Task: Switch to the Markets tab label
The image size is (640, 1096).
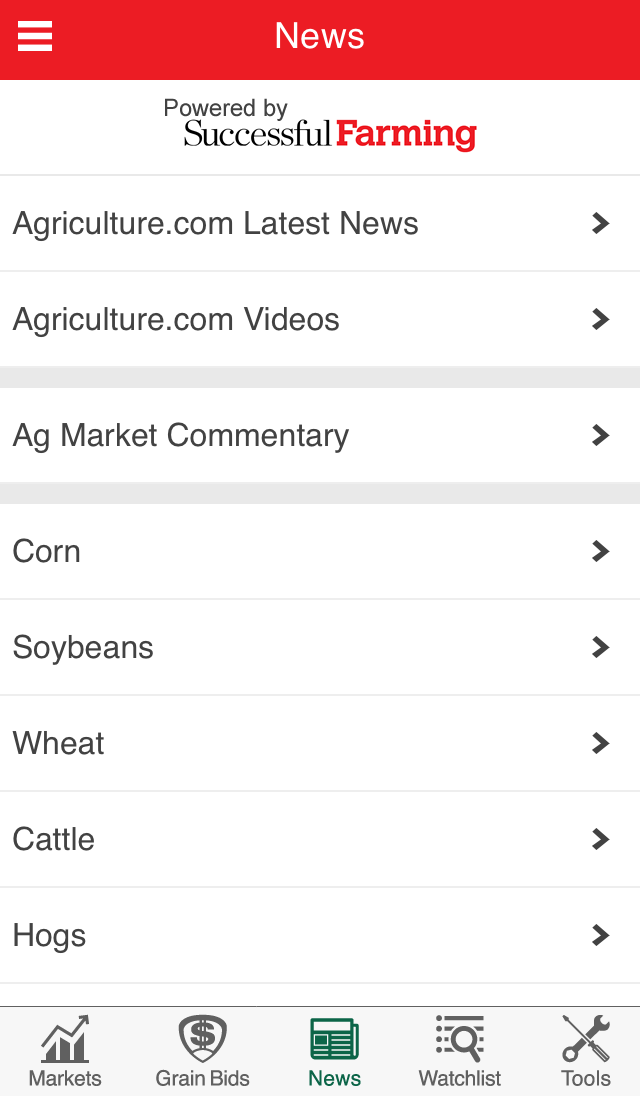Action: [65, 1078]
